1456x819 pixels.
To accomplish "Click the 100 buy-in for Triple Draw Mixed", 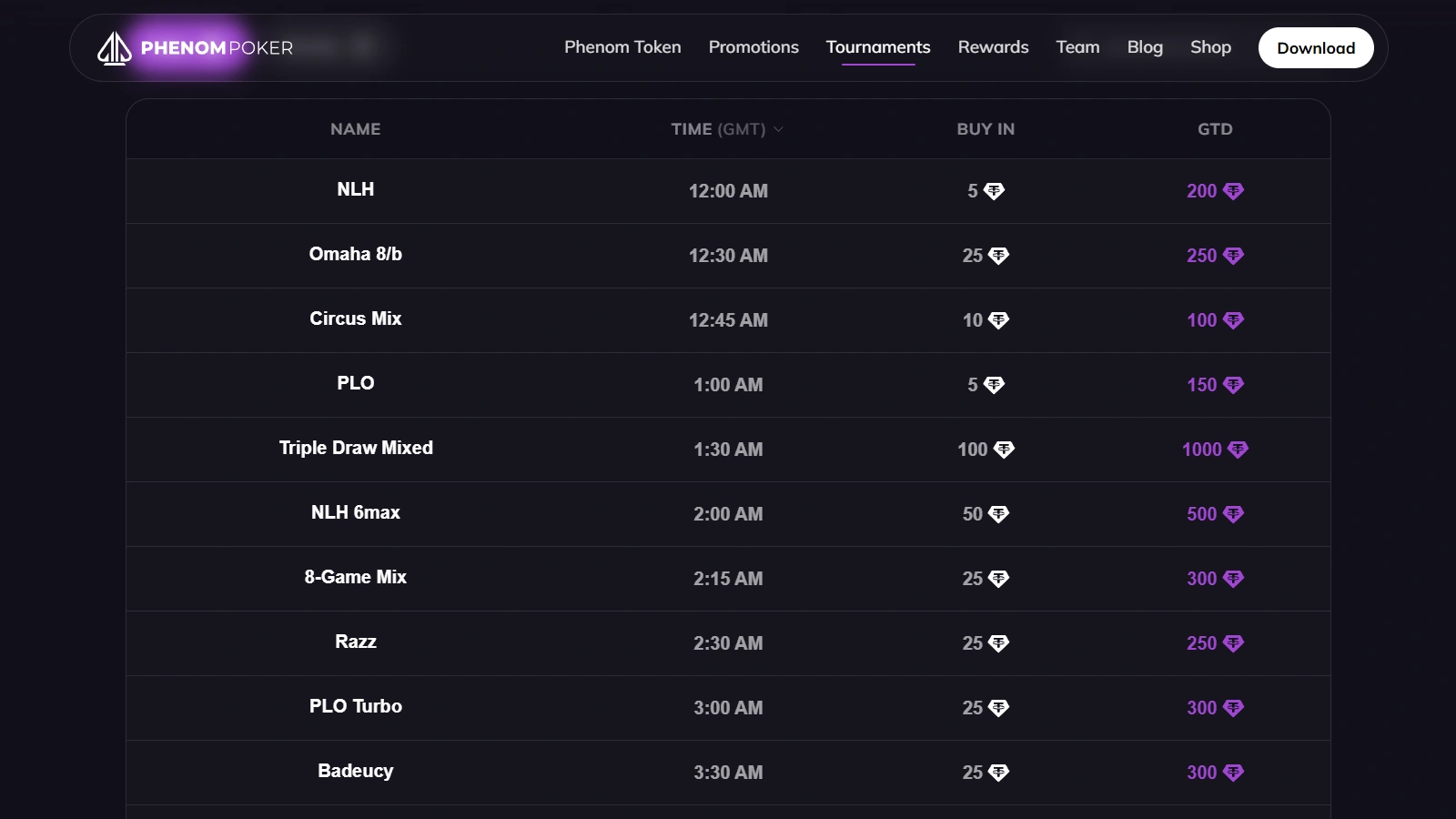I will [973, 450].
